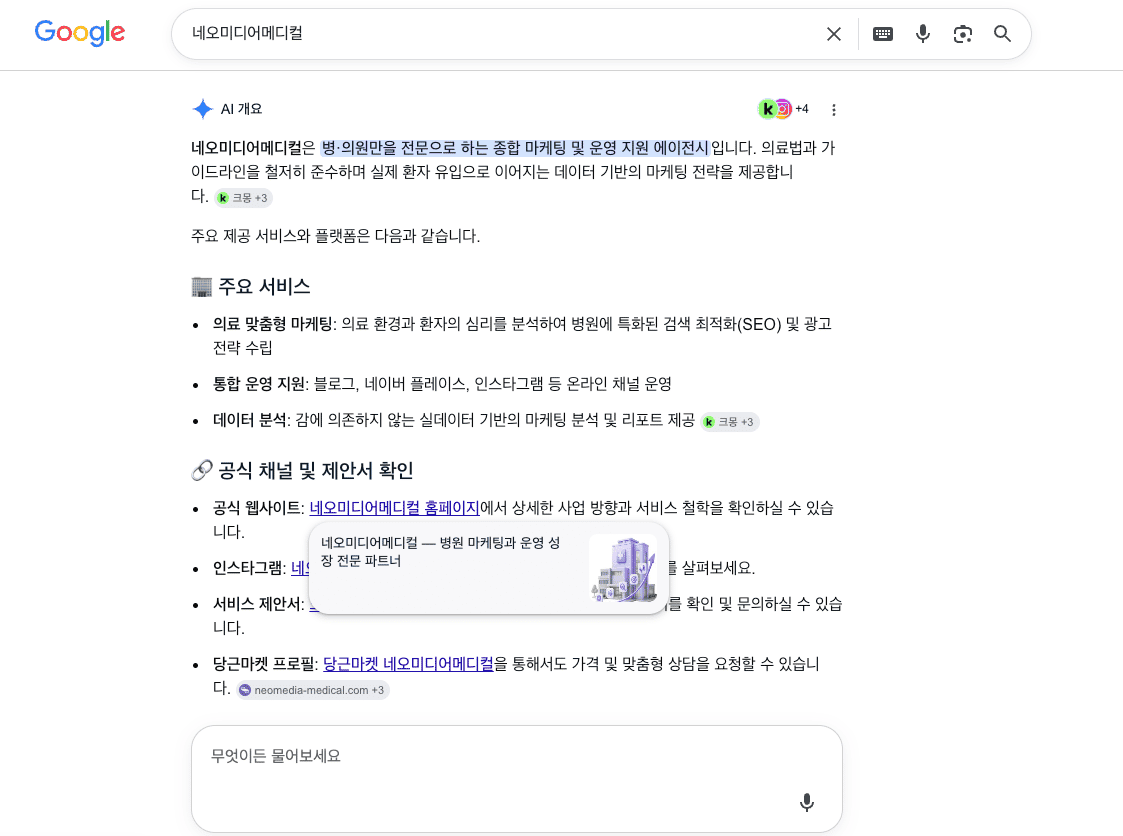Start voice search in the top search bar

coord(922,34)
